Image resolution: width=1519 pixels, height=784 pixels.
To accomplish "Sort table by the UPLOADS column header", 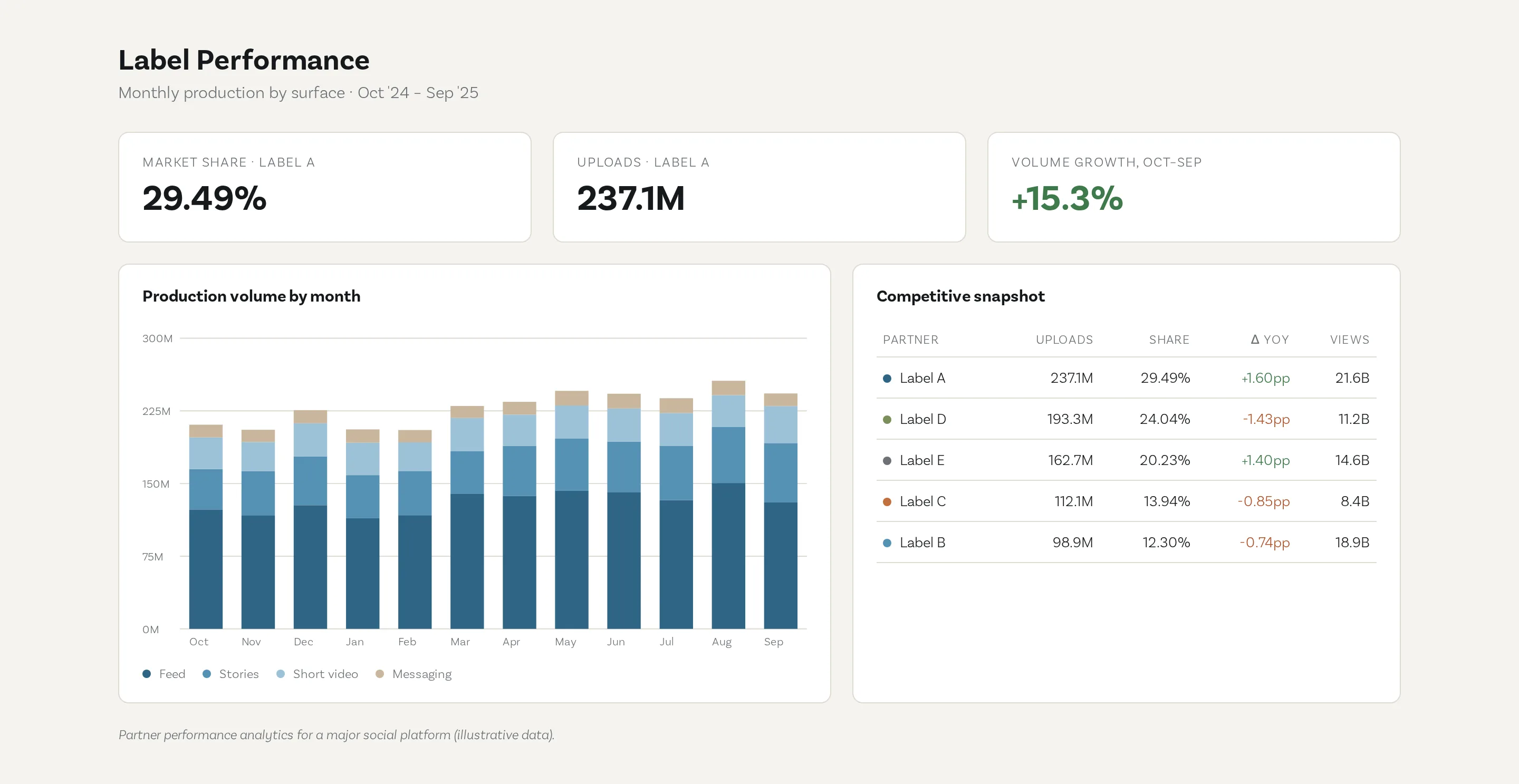I will (1064, 340).
